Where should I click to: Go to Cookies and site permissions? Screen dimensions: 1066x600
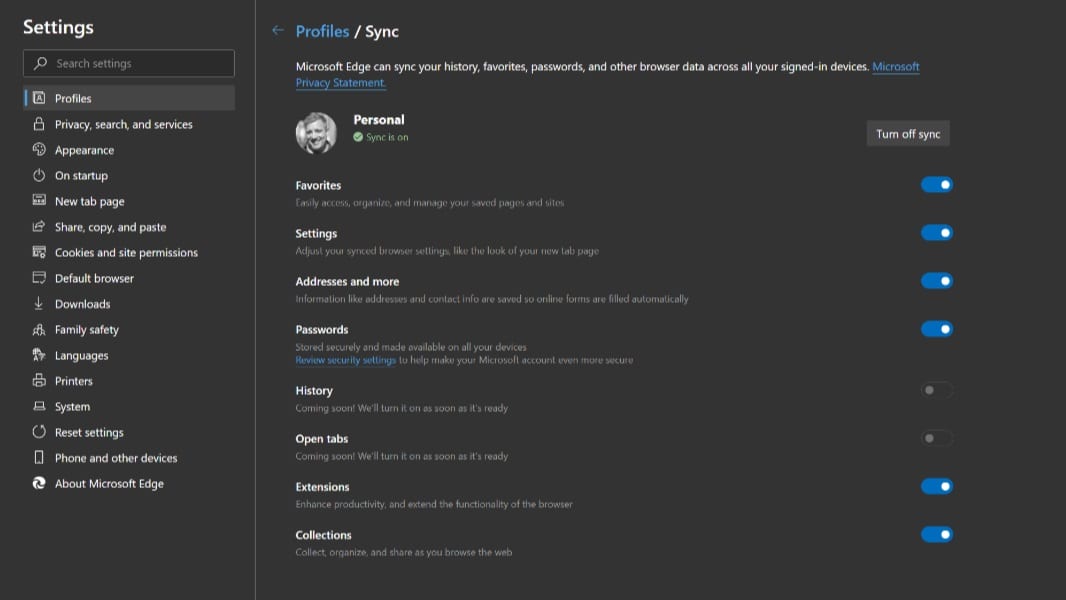click(126, 253)
